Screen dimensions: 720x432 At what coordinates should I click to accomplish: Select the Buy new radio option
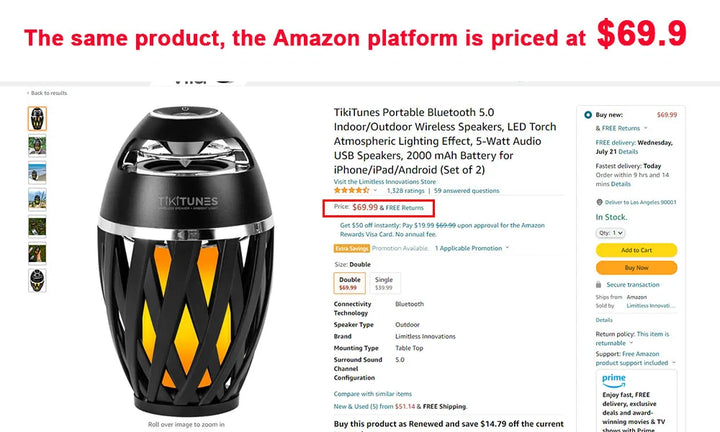coord(588,115)
